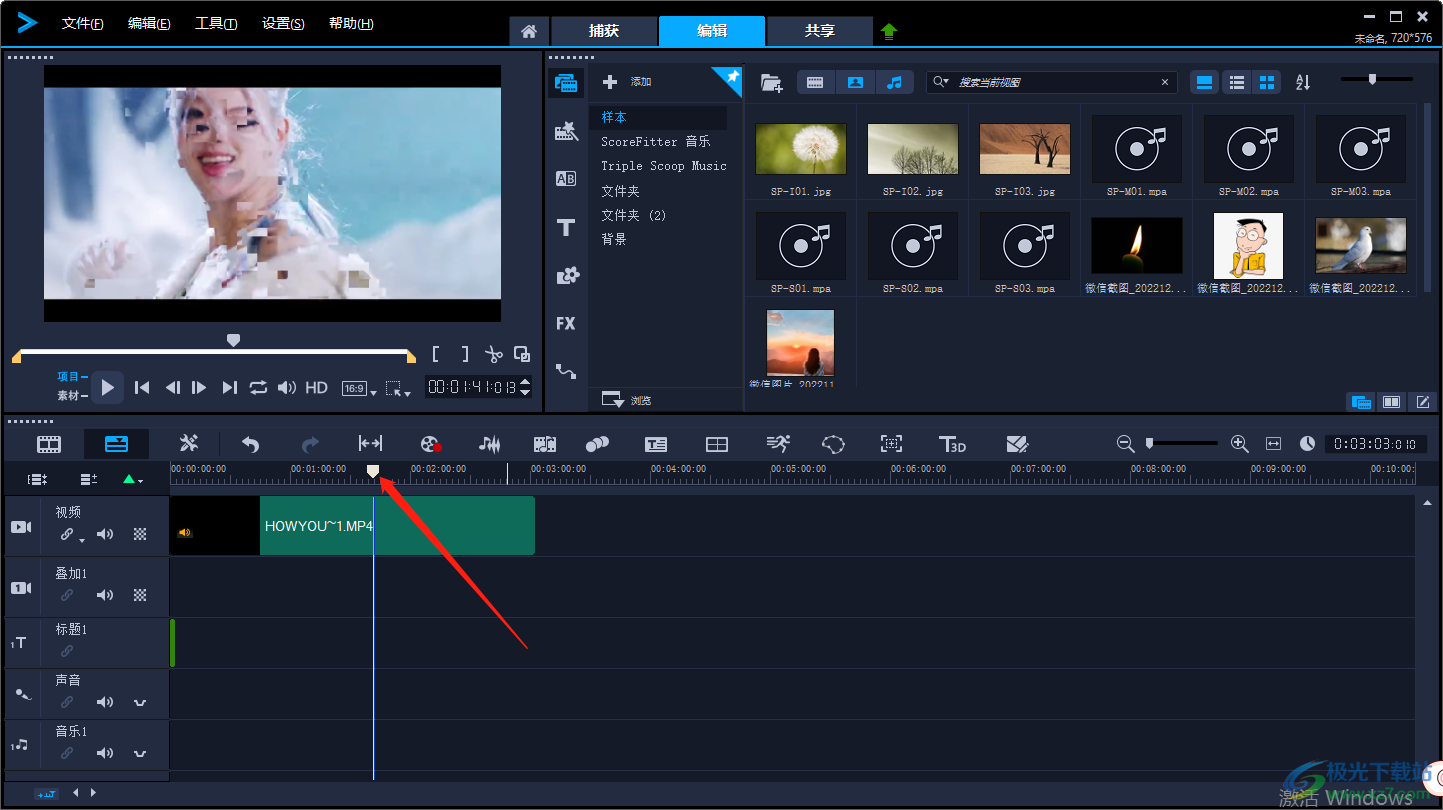
Task: Switch to the 共享 tab
Action: [820, 31]
